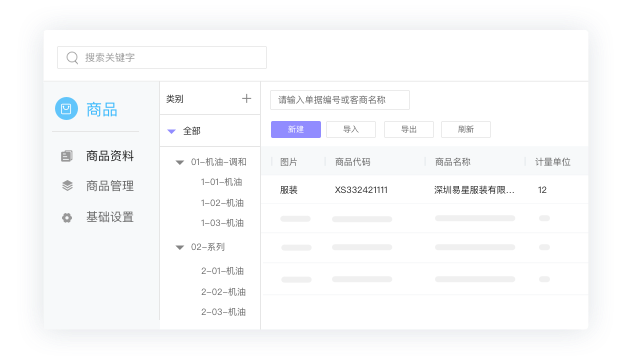Select the 1-02-机油 tree item
Screen dimensions: 640x360
point(222,203)
